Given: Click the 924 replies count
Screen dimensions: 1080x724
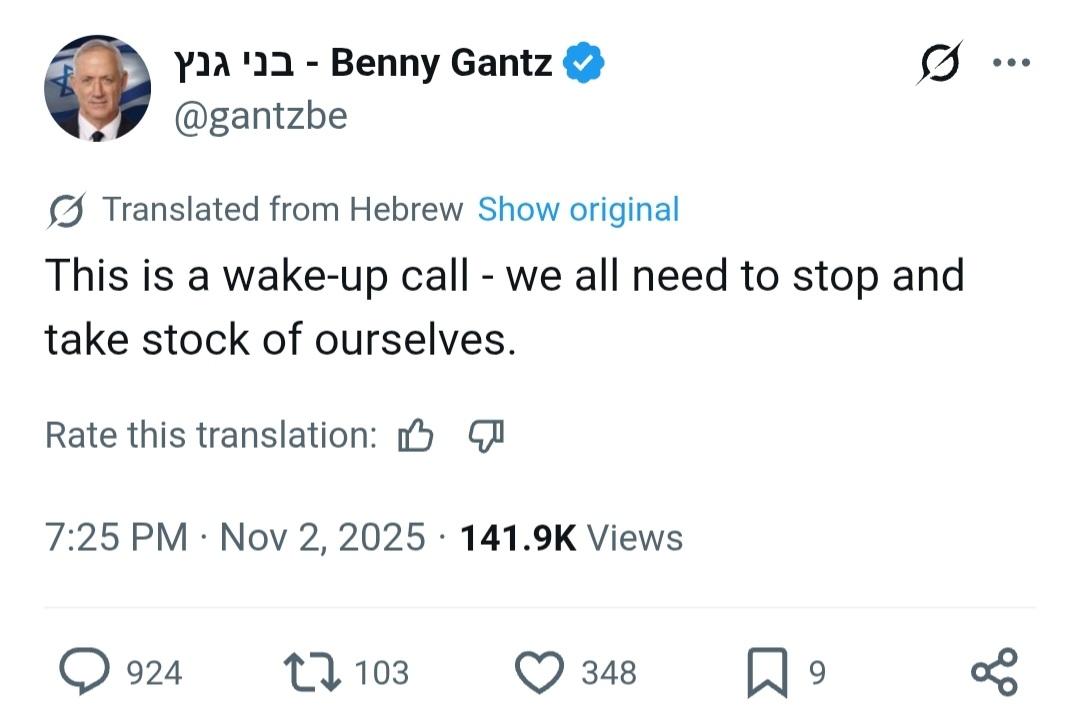Looking at the screenshot, I should click(x=154, y=672).
